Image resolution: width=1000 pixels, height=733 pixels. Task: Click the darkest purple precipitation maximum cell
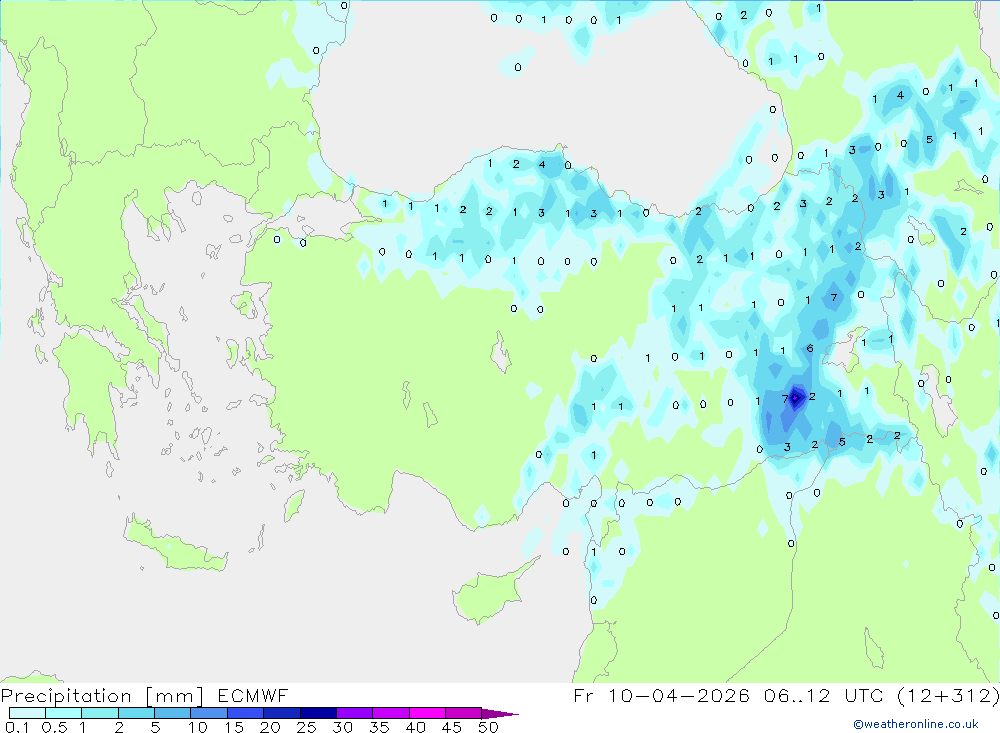coord(796,398)
